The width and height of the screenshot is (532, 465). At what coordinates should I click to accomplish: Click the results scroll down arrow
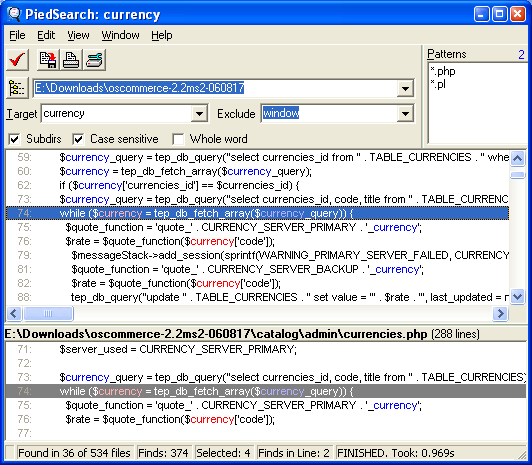[x=517, y=297]
